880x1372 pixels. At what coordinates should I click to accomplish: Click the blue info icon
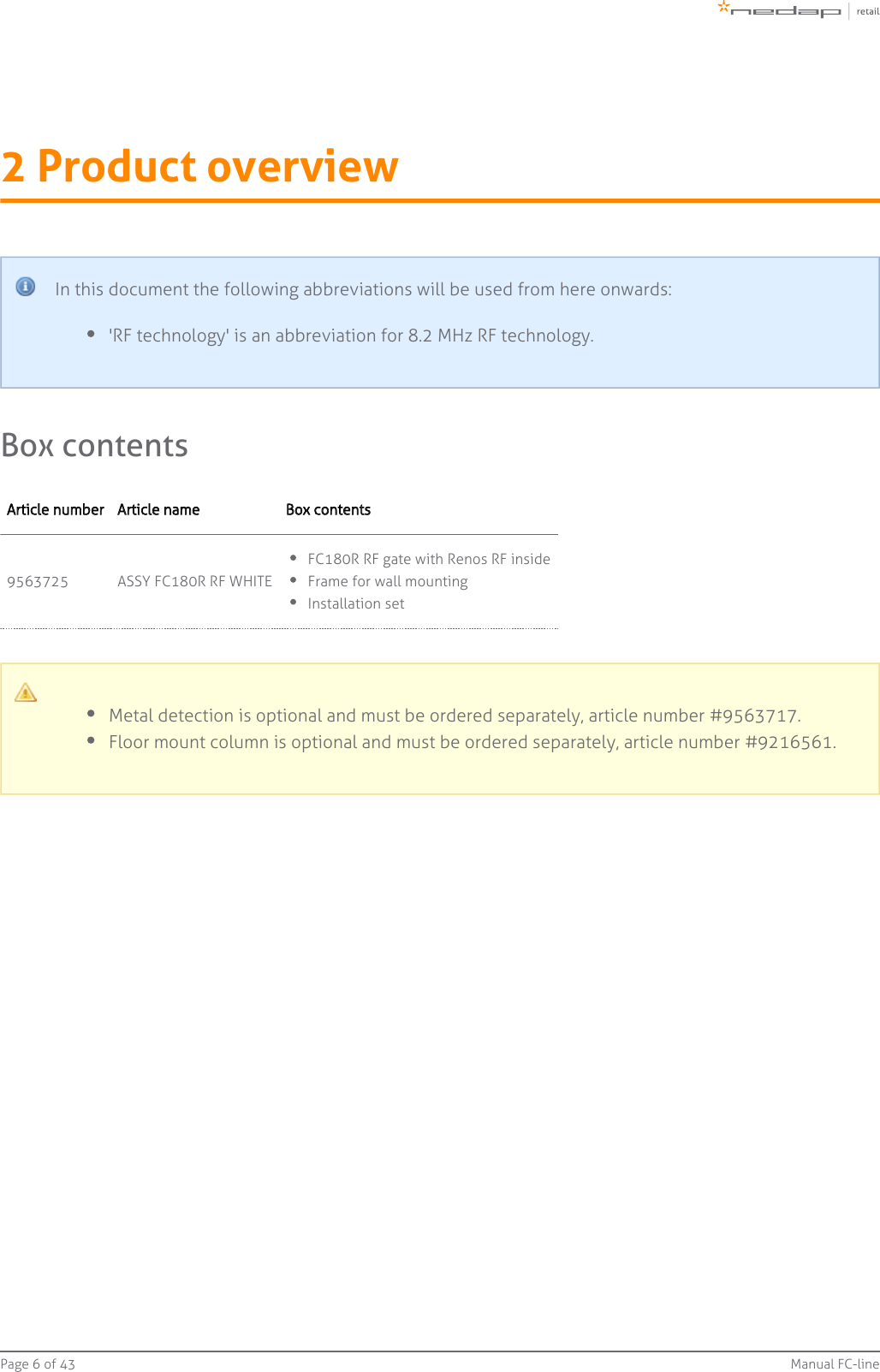[26, 287]
